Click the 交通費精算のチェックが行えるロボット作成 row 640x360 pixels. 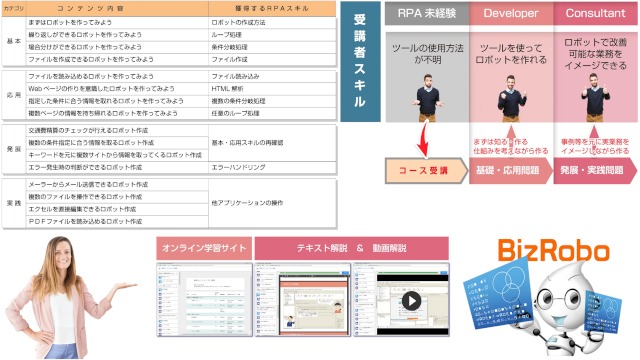click(x=118, y=131)
